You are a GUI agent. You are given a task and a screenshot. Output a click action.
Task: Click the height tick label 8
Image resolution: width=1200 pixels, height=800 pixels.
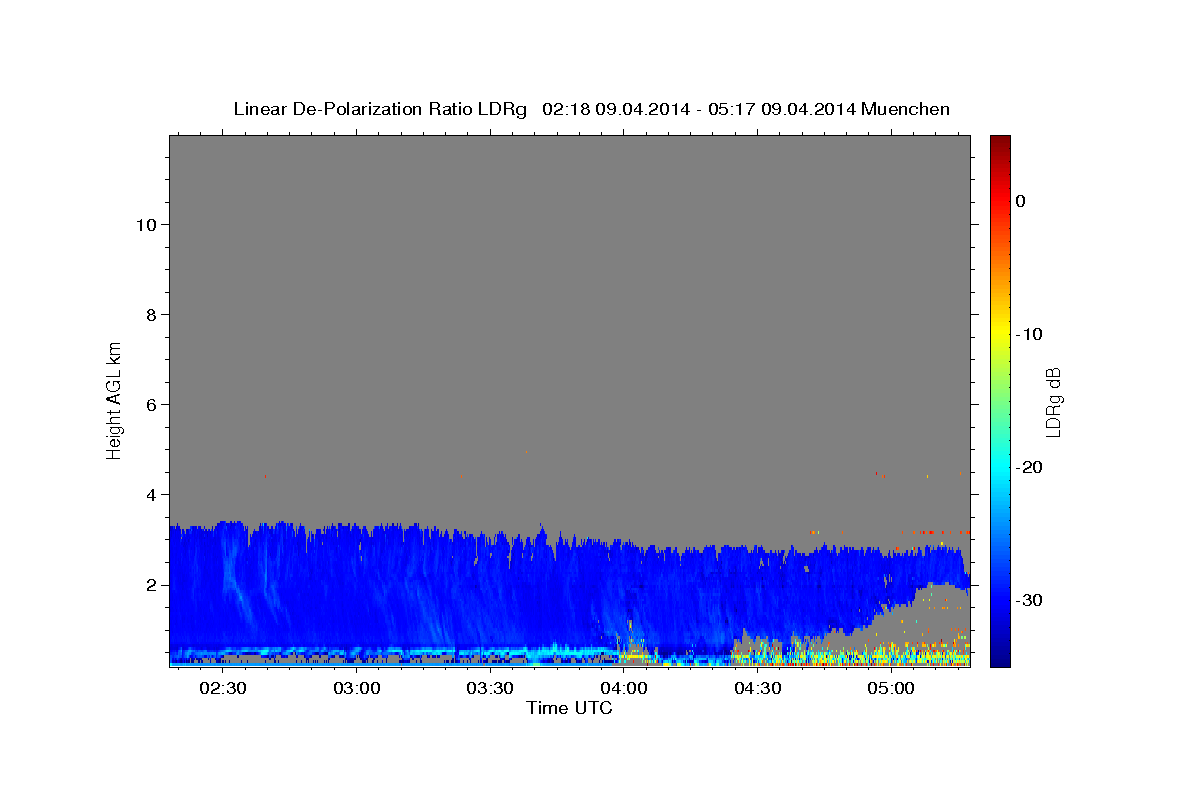pyautogui.click(x=149, y=314)
